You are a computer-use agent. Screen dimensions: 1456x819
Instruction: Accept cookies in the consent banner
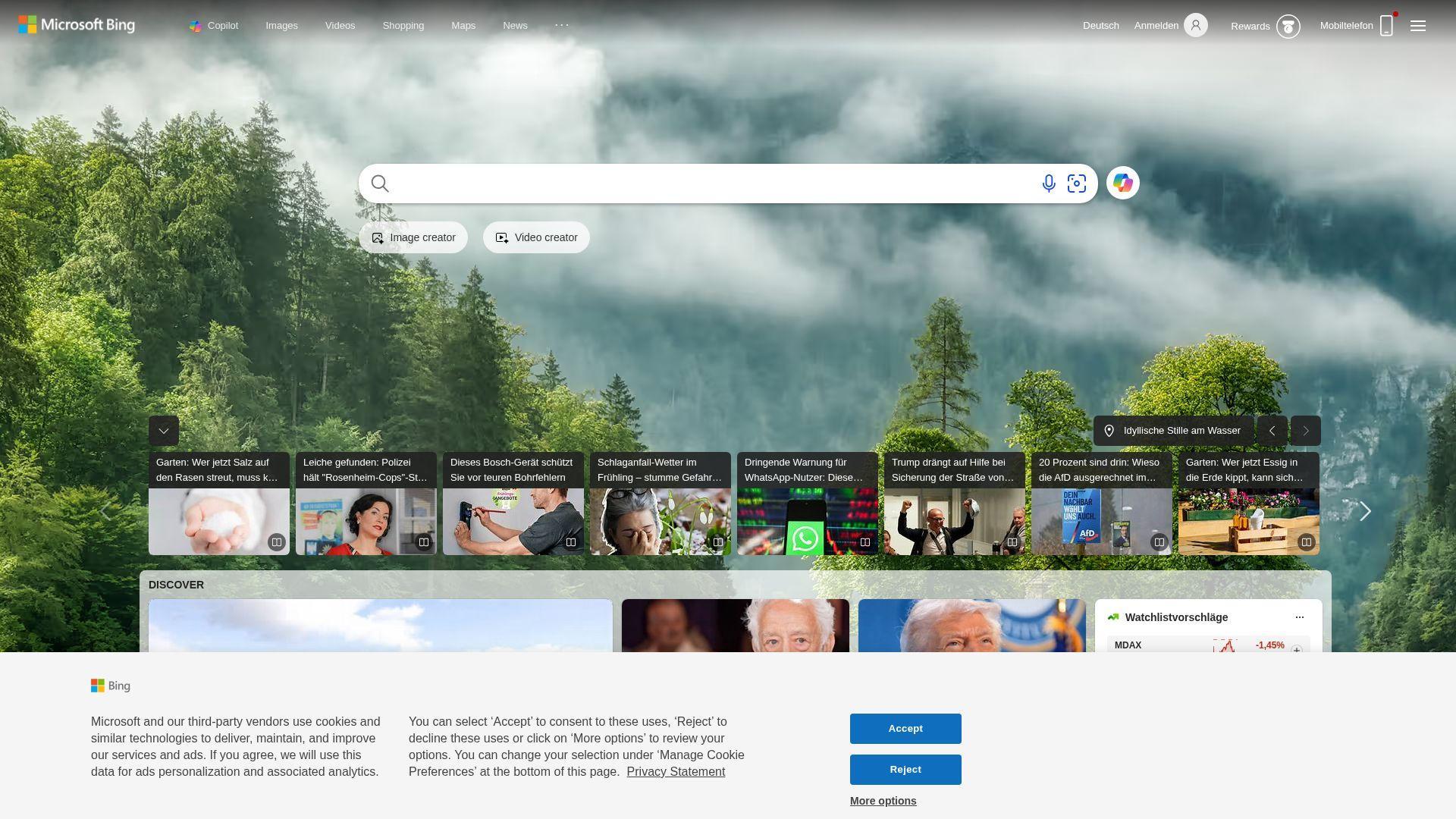tap(905, 728)
